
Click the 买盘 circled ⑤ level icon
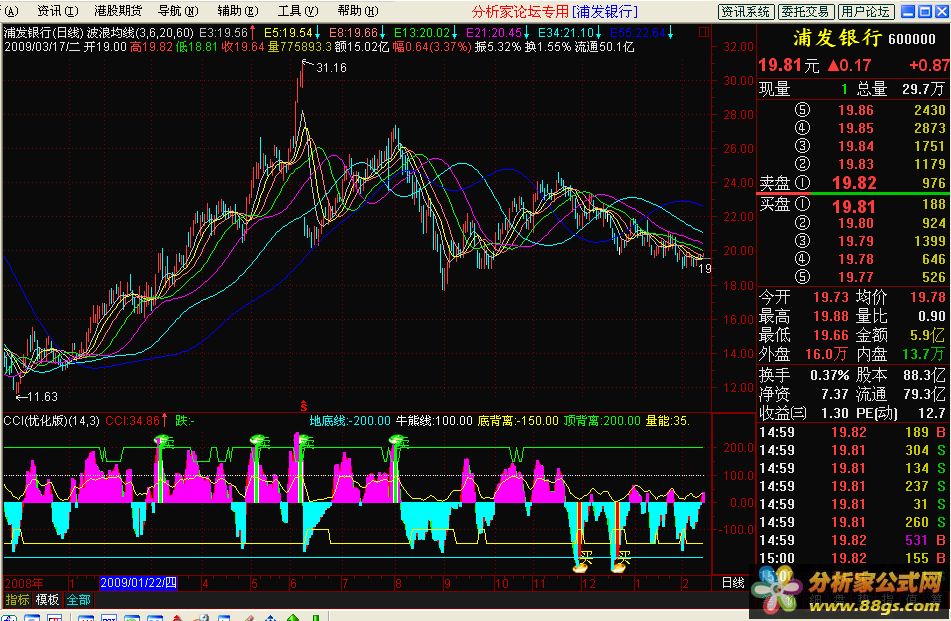coord(802,277)
